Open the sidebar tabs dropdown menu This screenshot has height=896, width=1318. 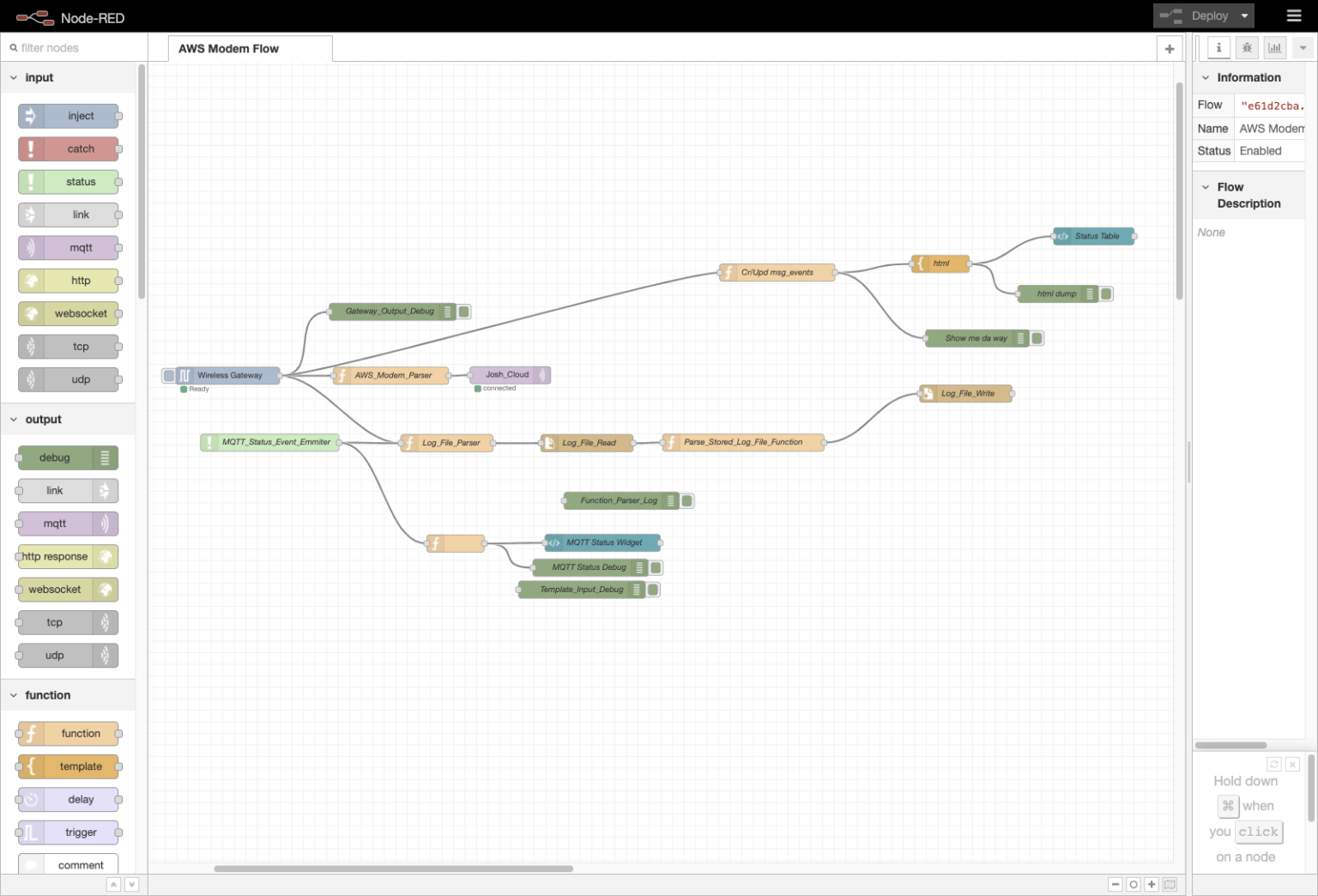pos(1303,48)
